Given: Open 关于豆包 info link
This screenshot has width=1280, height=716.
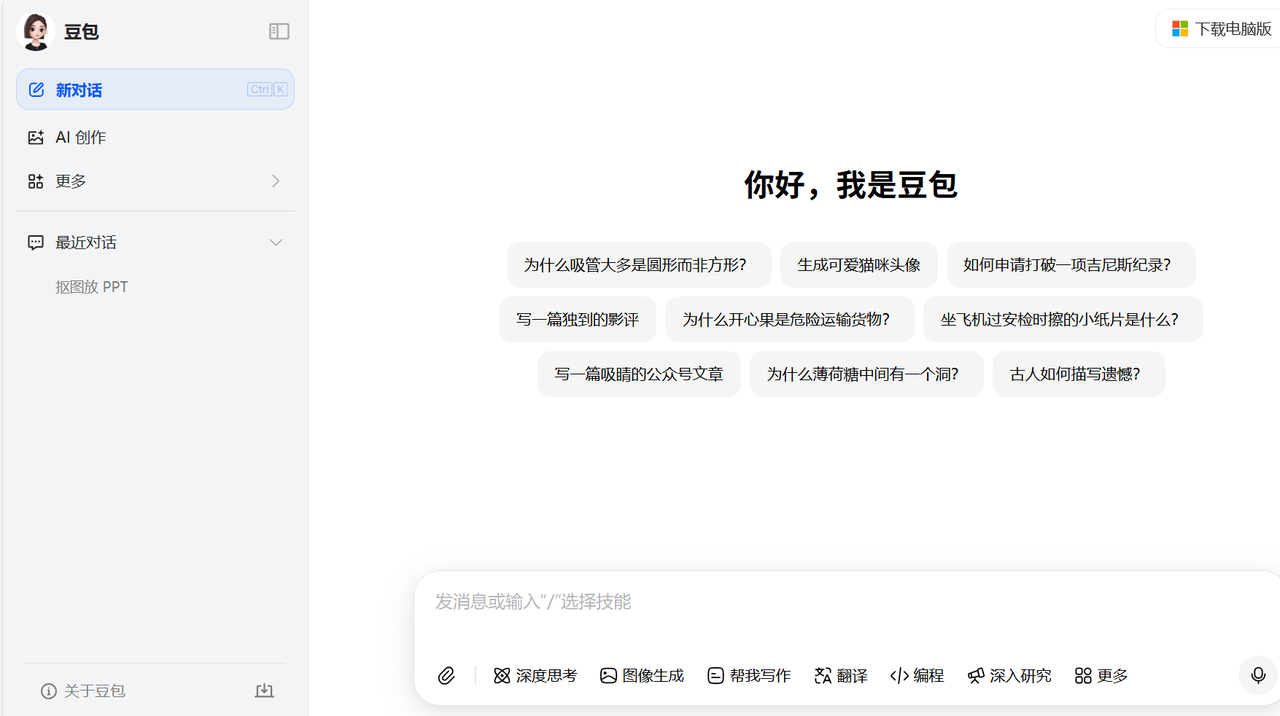Looking at the screenshot, I should point(83,691).
